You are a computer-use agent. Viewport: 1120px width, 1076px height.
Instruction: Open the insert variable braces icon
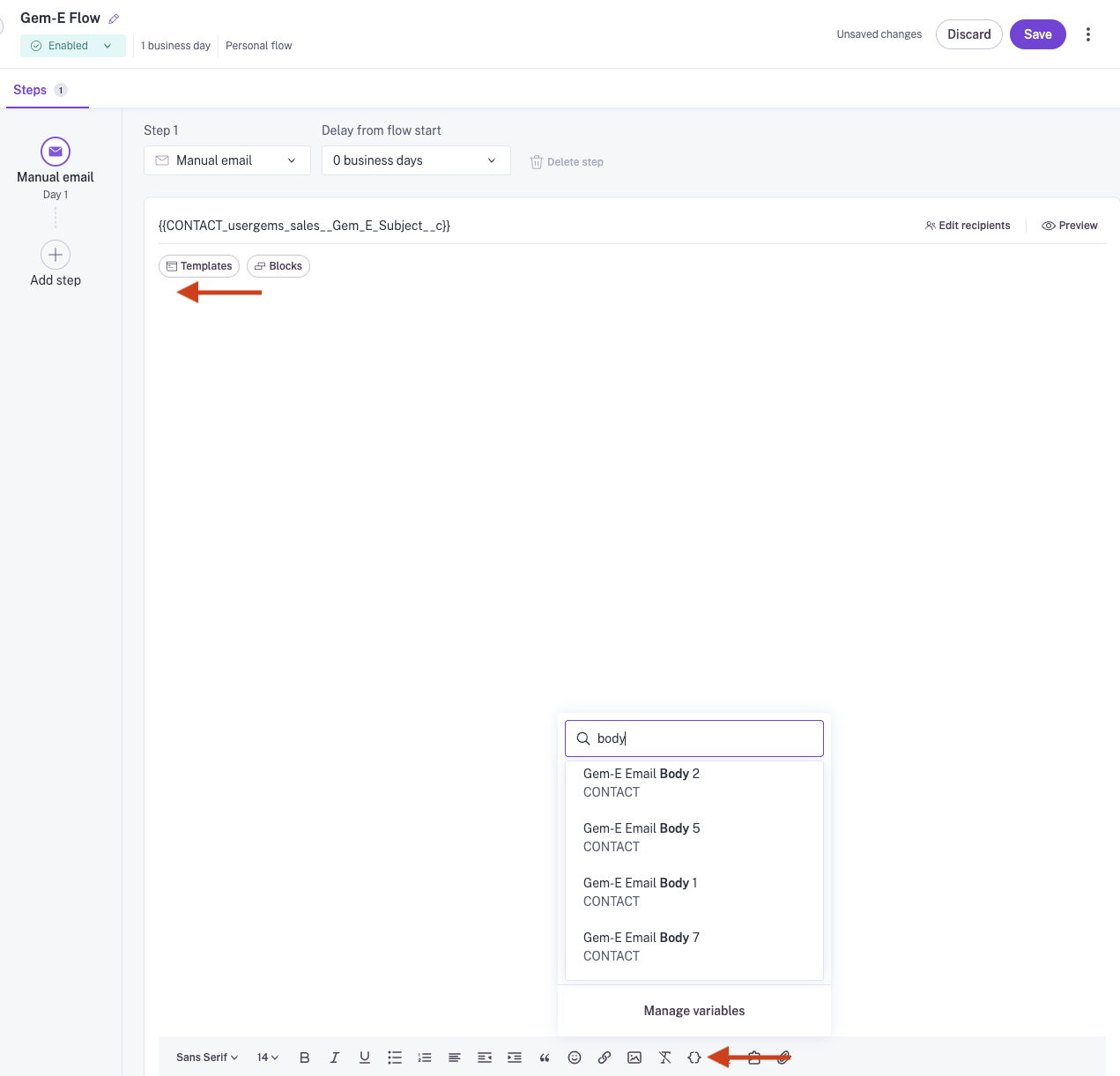pos(694,1057)
